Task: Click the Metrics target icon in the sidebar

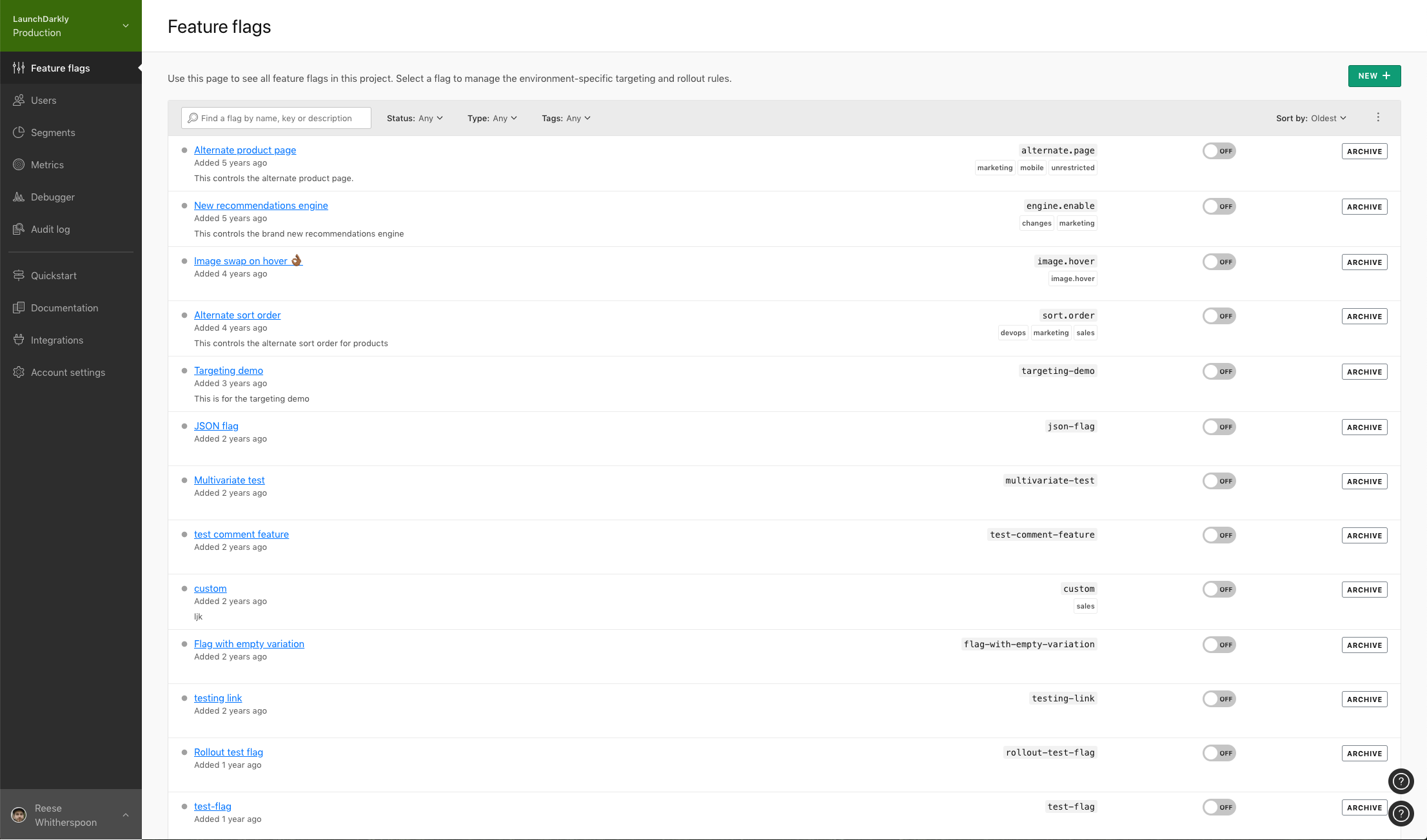Action: coord(19,164)
